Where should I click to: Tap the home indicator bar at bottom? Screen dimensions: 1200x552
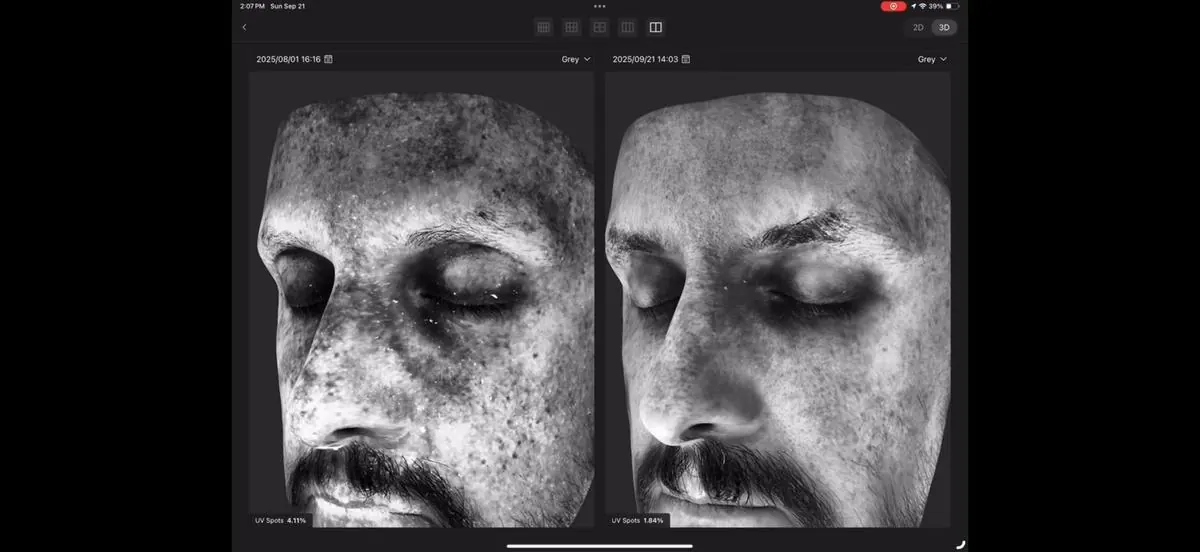point(600,546)
